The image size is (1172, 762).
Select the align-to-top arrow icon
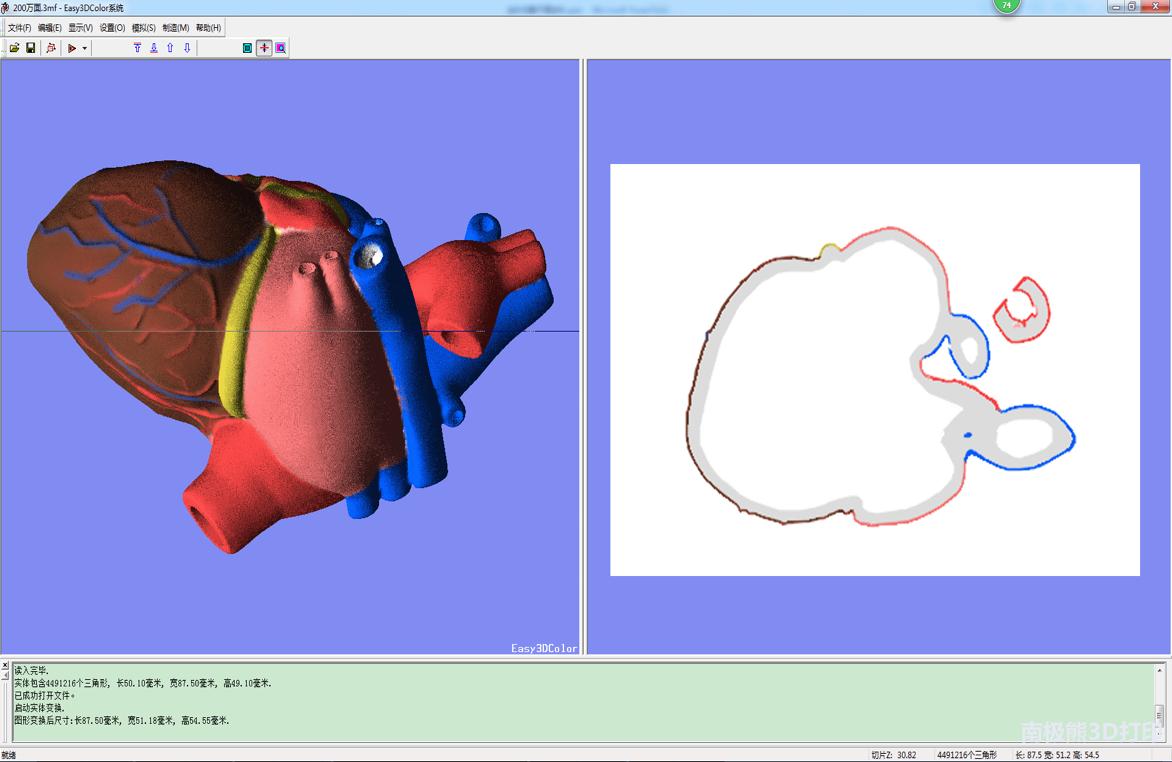137,47
